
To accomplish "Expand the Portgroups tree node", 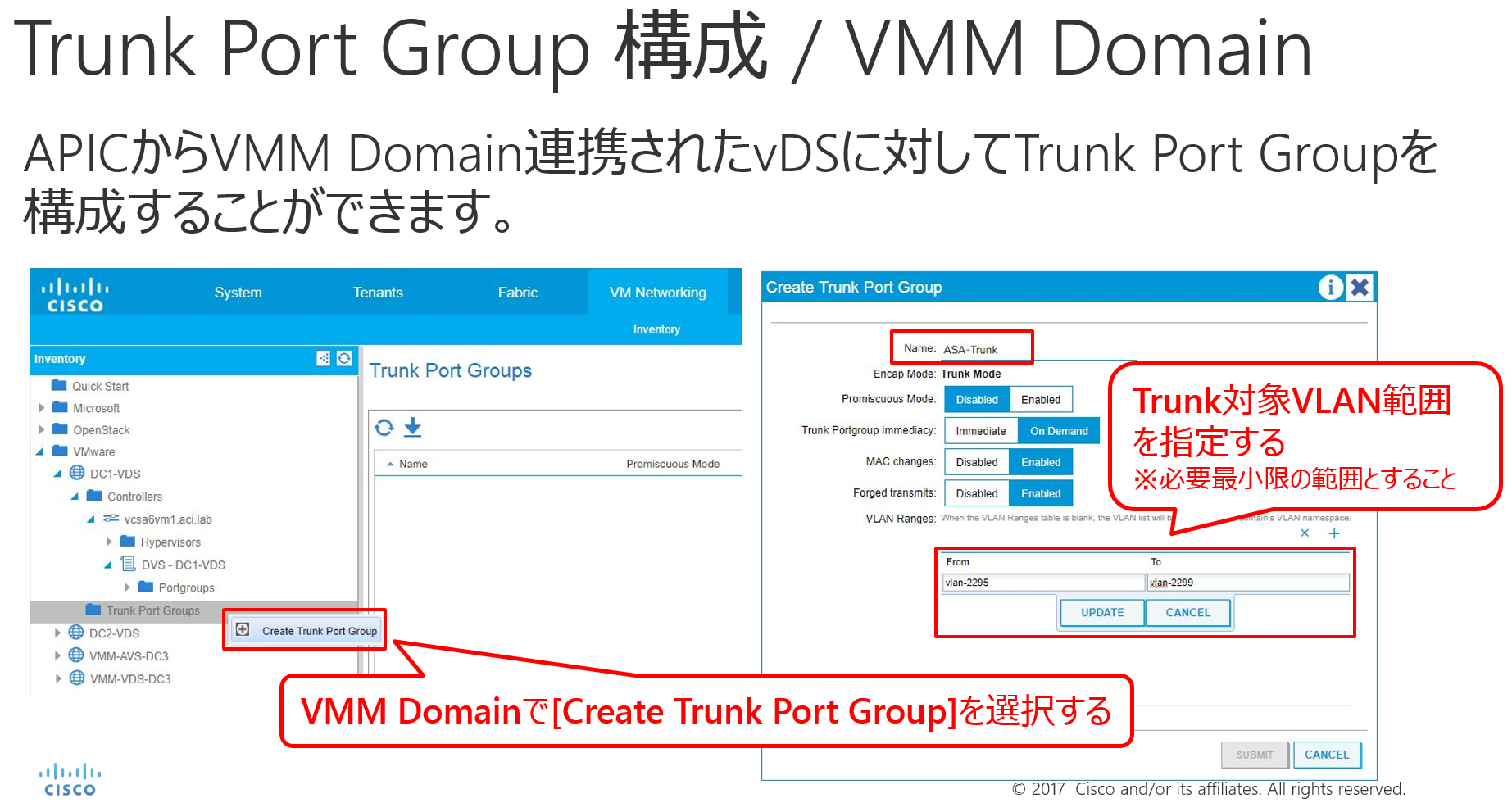I will (127, 587).
